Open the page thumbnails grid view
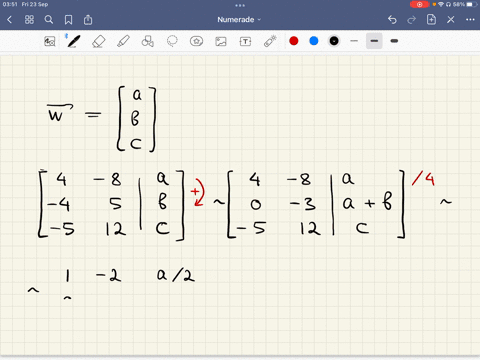The width and height of the screenshot is (480, 360). tap(29, 20)
